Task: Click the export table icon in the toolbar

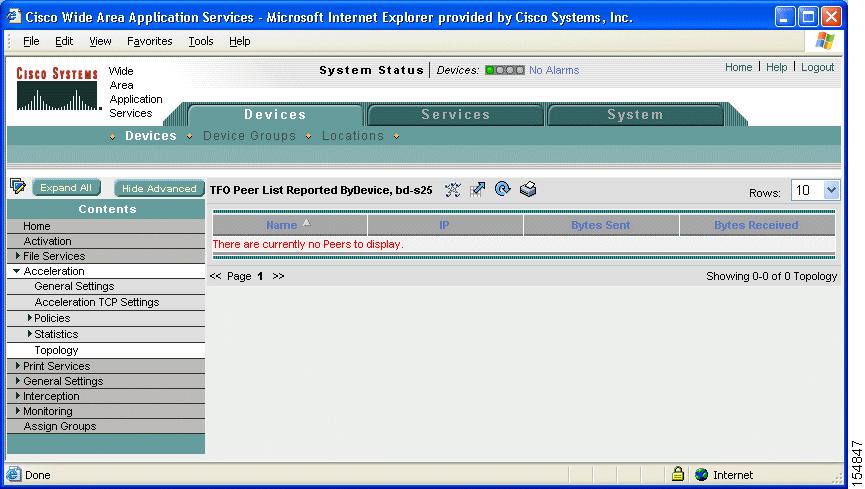Action: tap(477, 190)
